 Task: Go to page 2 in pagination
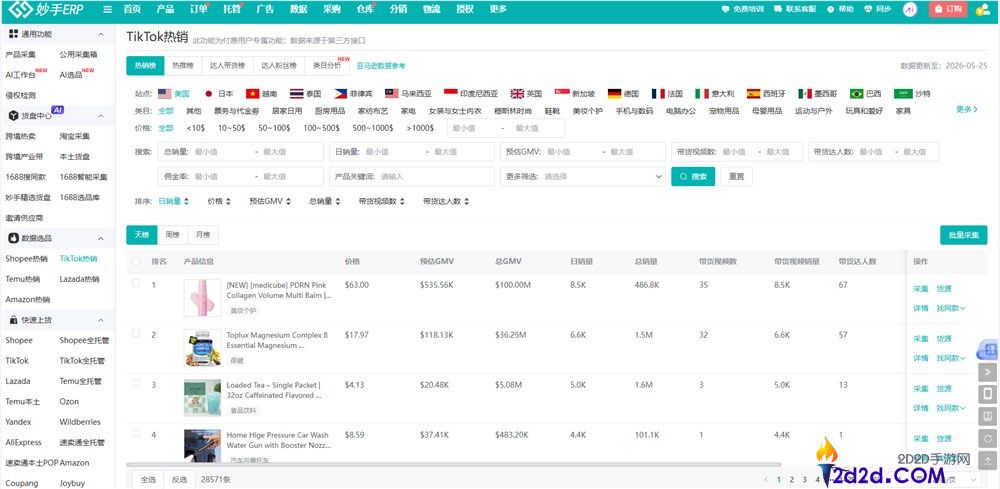(x=791, y=479)
